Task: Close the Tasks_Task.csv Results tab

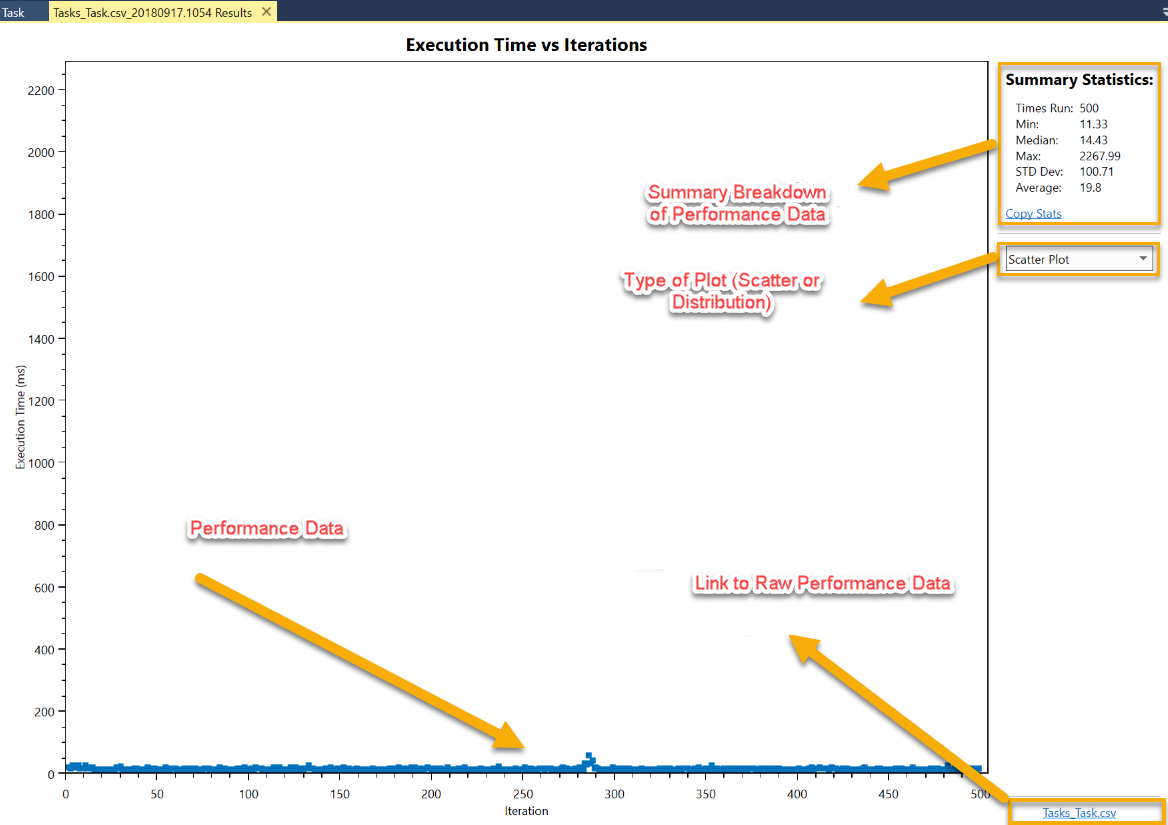Action: pyautogui.click(x=266, y=12)
